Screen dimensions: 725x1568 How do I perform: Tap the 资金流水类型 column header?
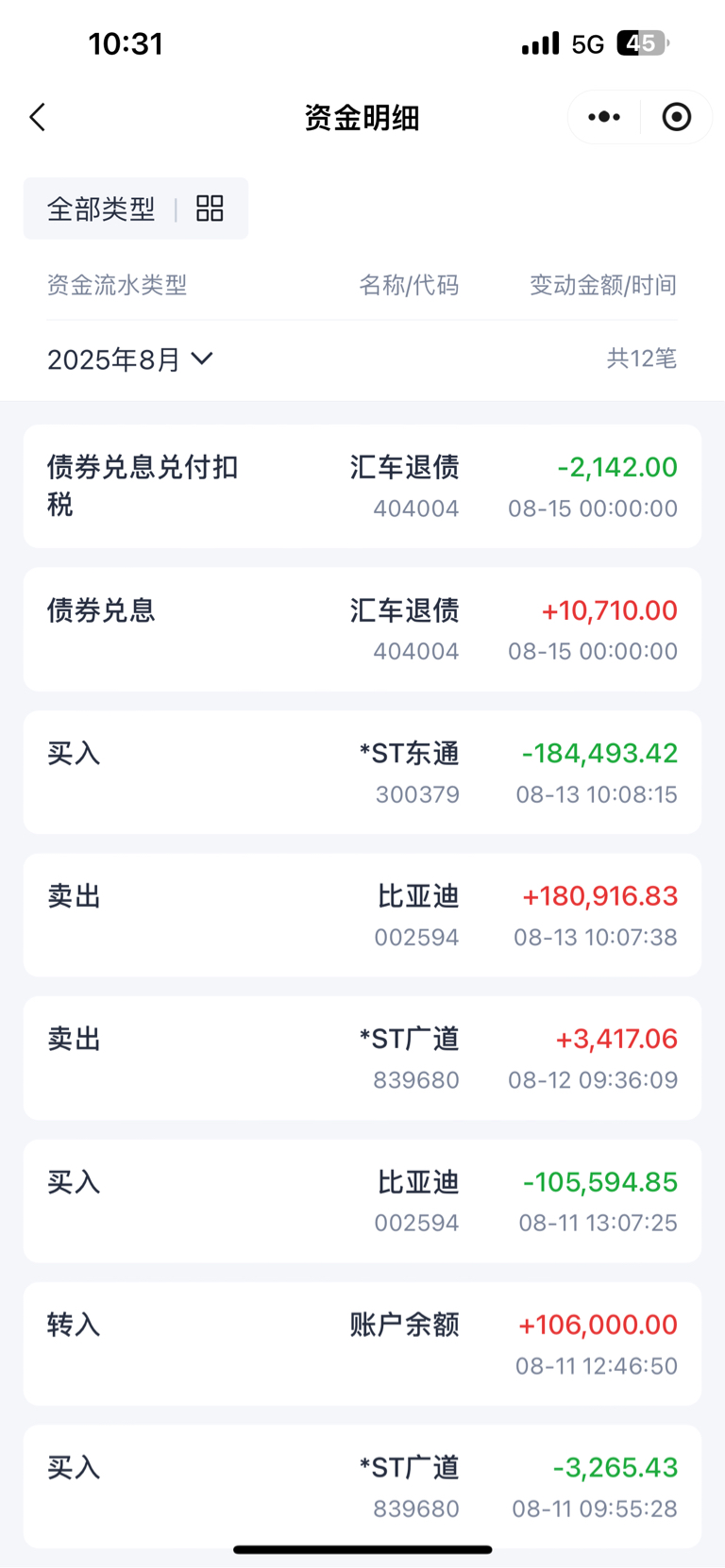coord(117,285)
